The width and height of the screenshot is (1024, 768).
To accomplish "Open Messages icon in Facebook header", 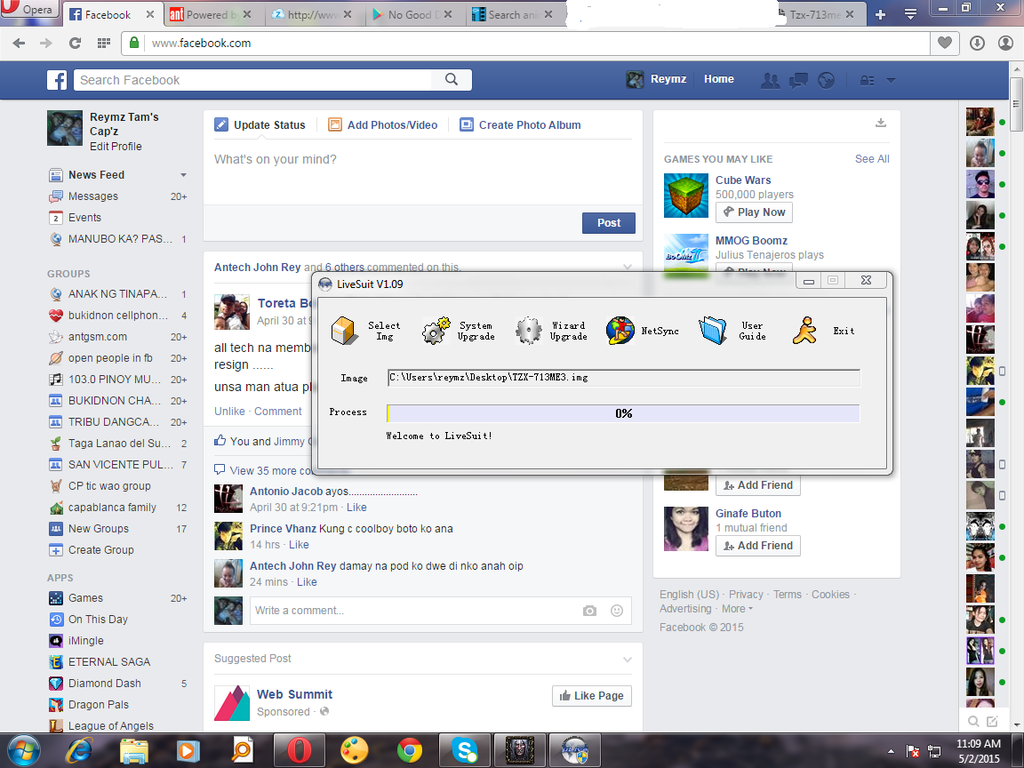I will coord(798,80).
